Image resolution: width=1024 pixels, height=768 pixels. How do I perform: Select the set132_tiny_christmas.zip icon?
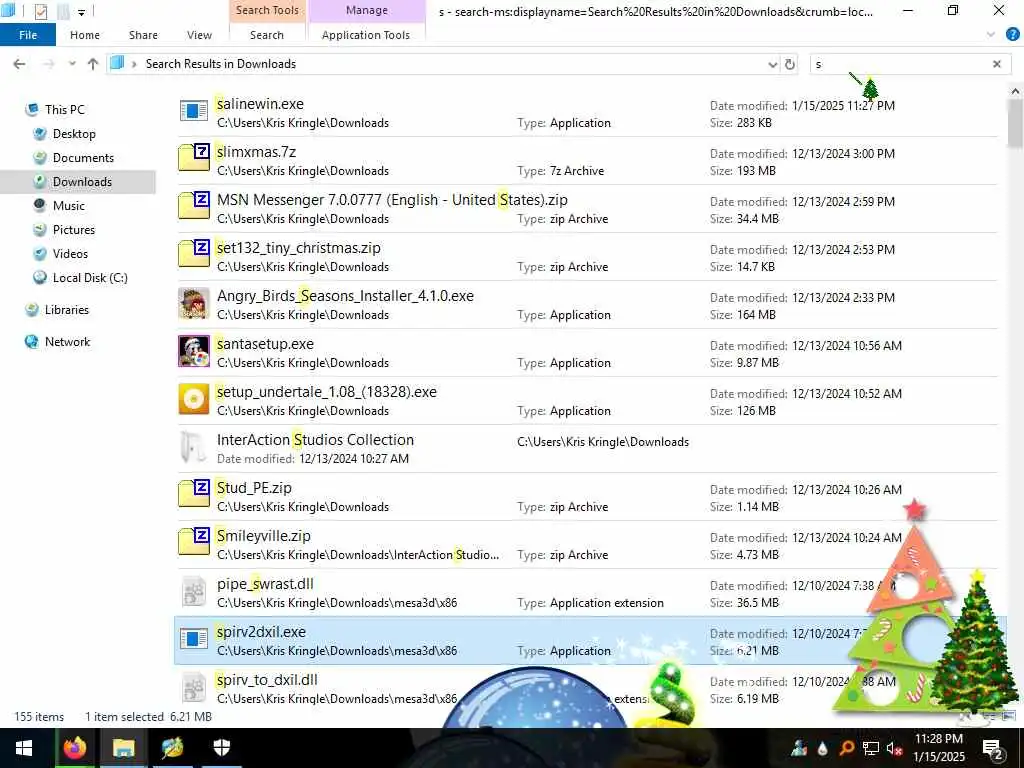(193, 253)
